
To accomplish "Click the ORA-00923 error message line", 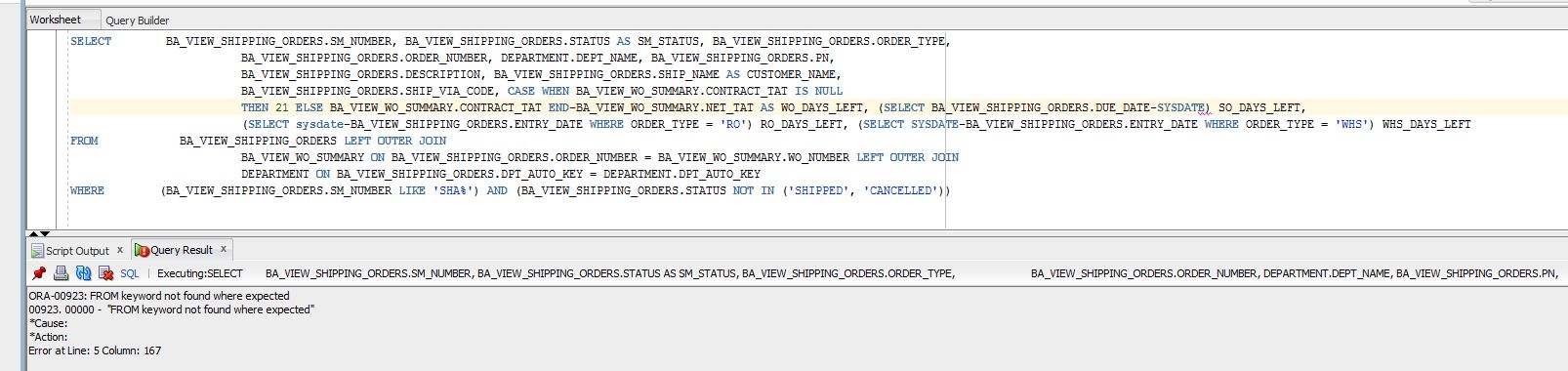I will 159,296.
